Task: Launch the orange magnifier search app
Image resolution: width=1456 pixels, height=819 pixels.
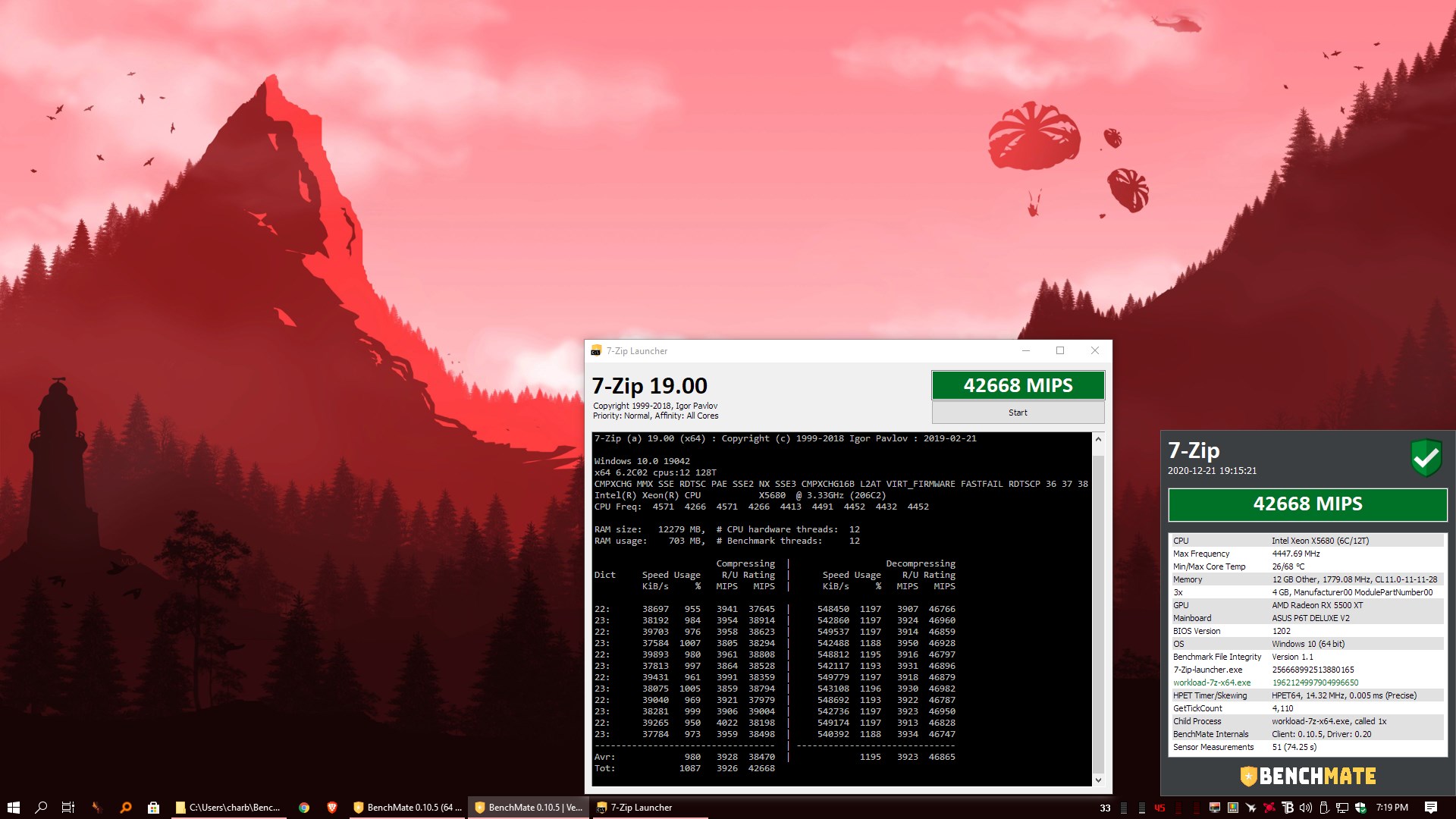Action: (x=126, y=808)
